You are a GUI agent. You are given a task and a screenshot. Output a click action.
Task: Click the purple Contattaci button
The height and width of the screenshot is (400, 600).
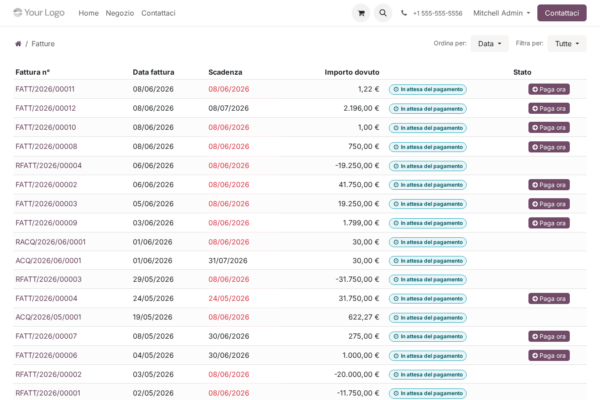(x=562, y=13)
